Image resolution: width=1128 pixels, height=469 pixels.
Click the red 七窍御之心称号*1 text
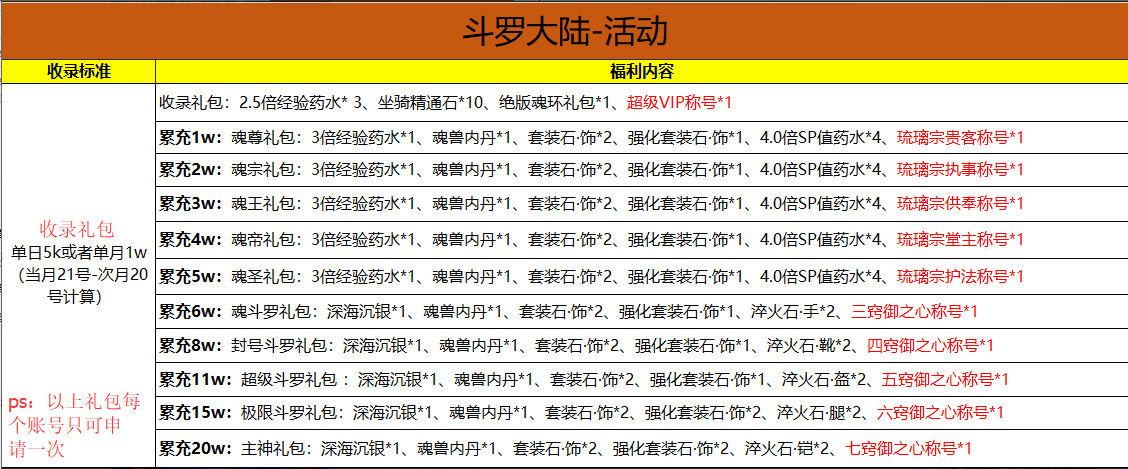[909, 449]
